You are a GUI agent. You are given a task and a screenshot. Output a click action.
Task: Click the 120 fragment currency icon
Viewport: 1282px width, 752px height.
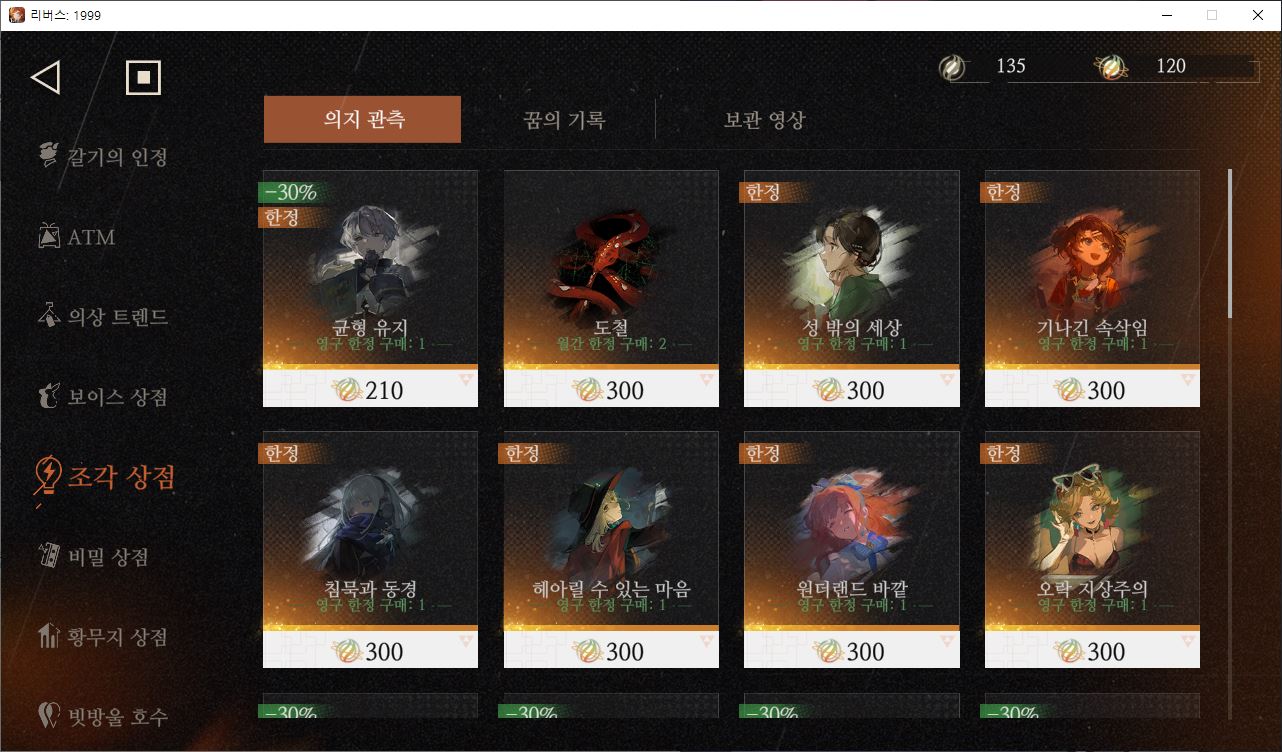pyautogui.click(x=1112, y=67)
